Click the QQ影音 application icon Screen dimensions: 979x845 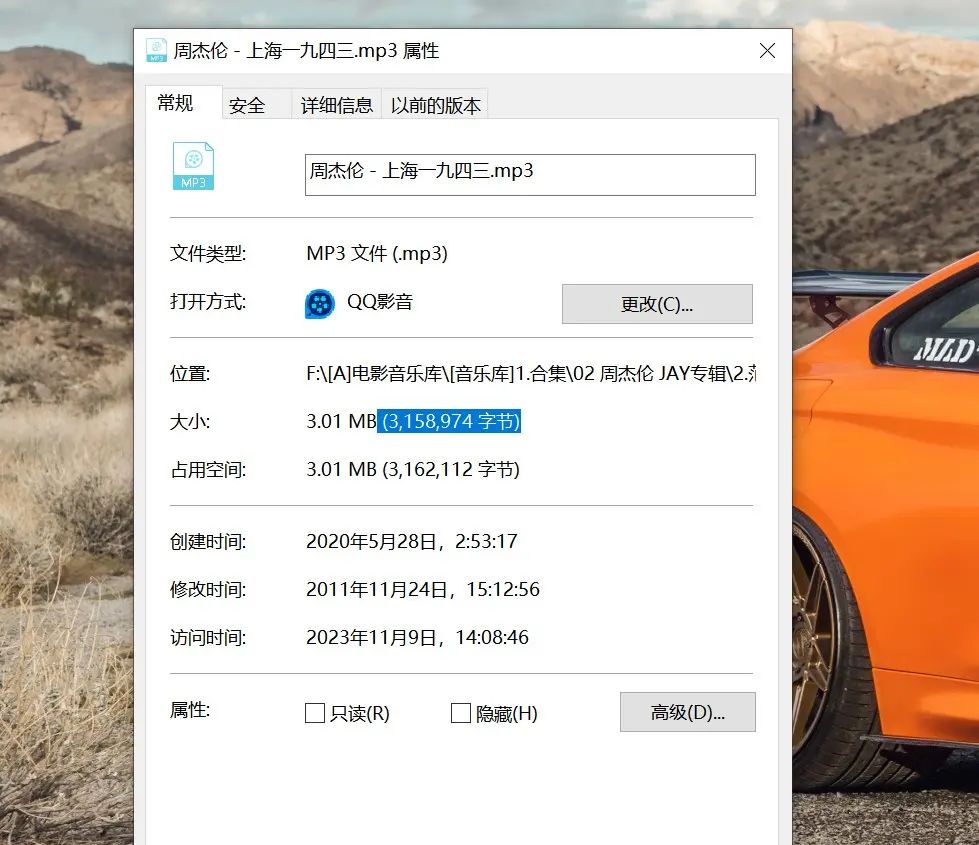tap(318, 303)
